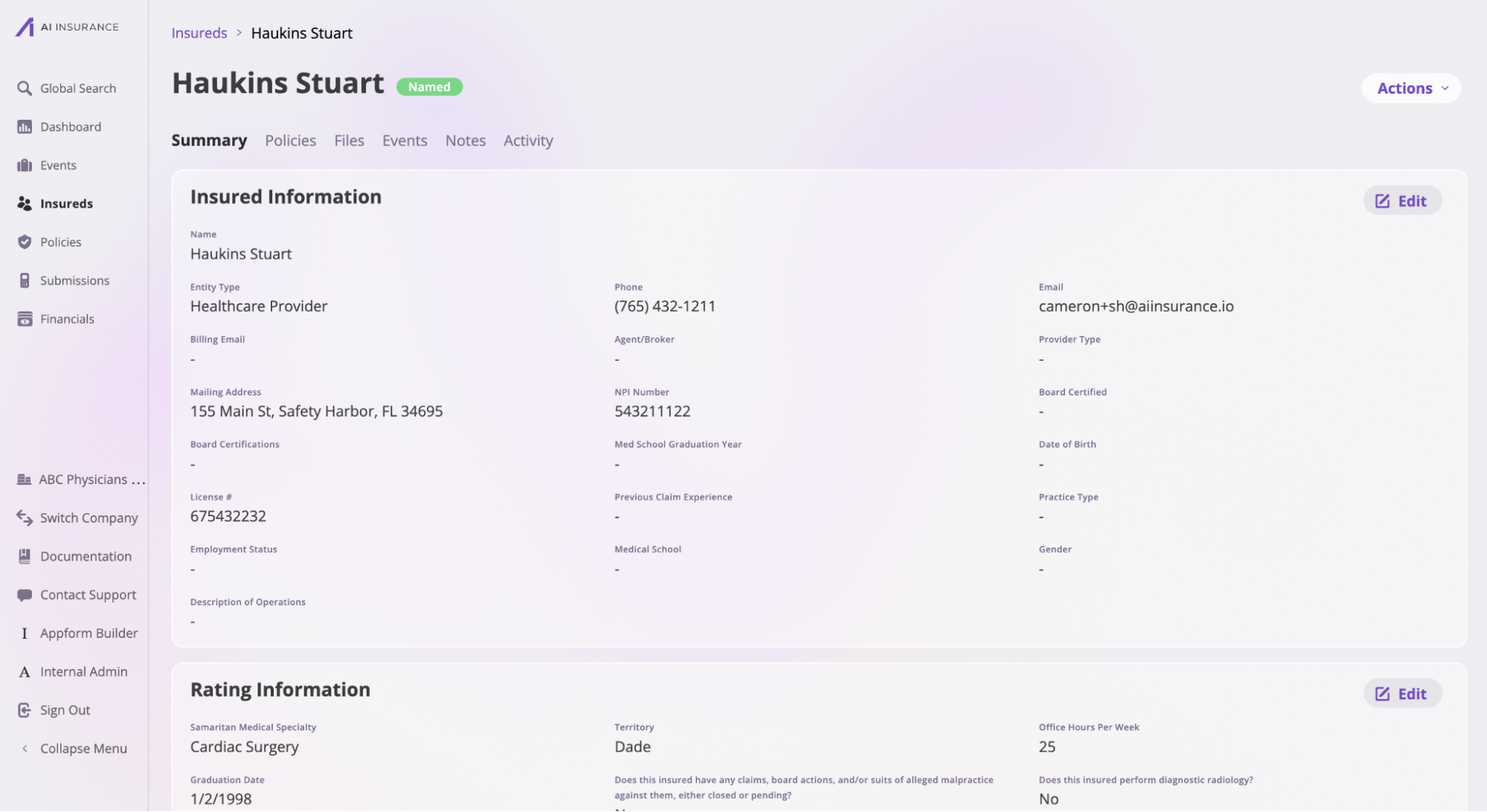Go back via Insureds breadcrumb link
The height and width of the screenshot is (812, 1487).
(199, 33)
